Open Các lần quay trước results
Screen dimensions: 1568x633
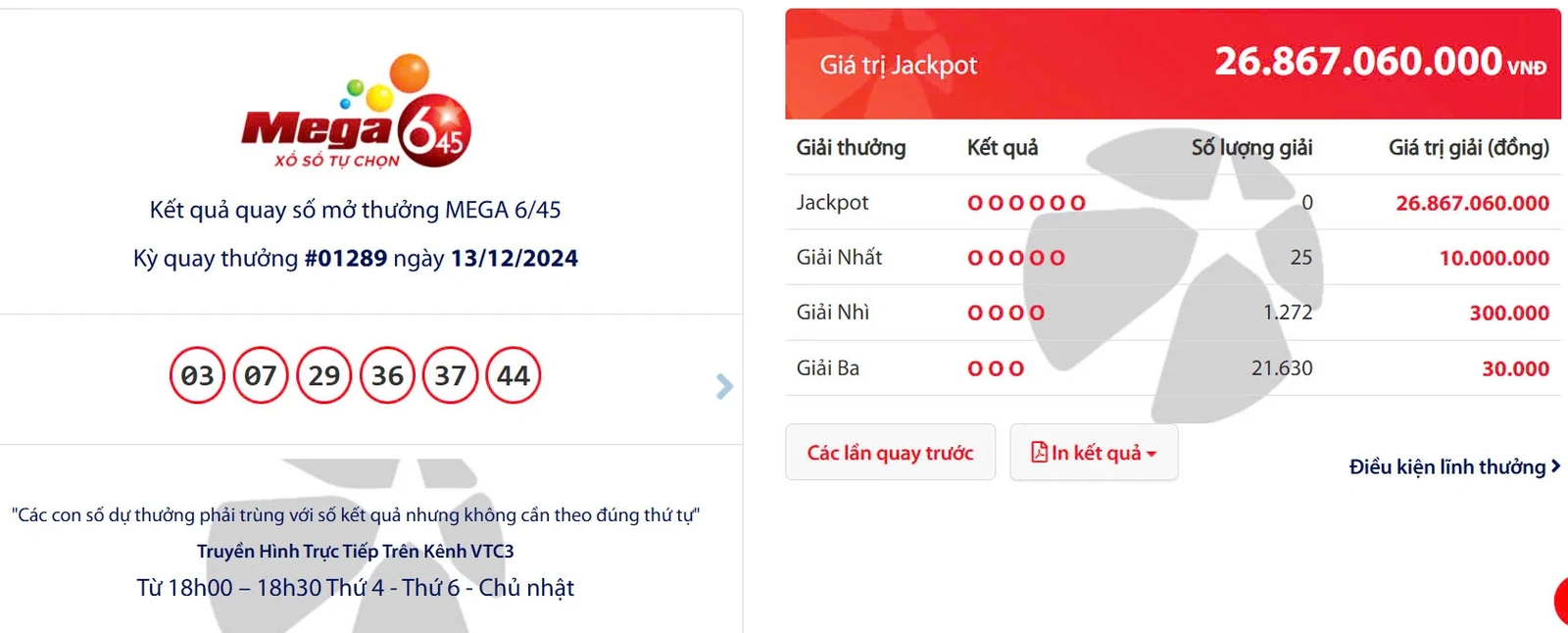click(x=890, y=453)
